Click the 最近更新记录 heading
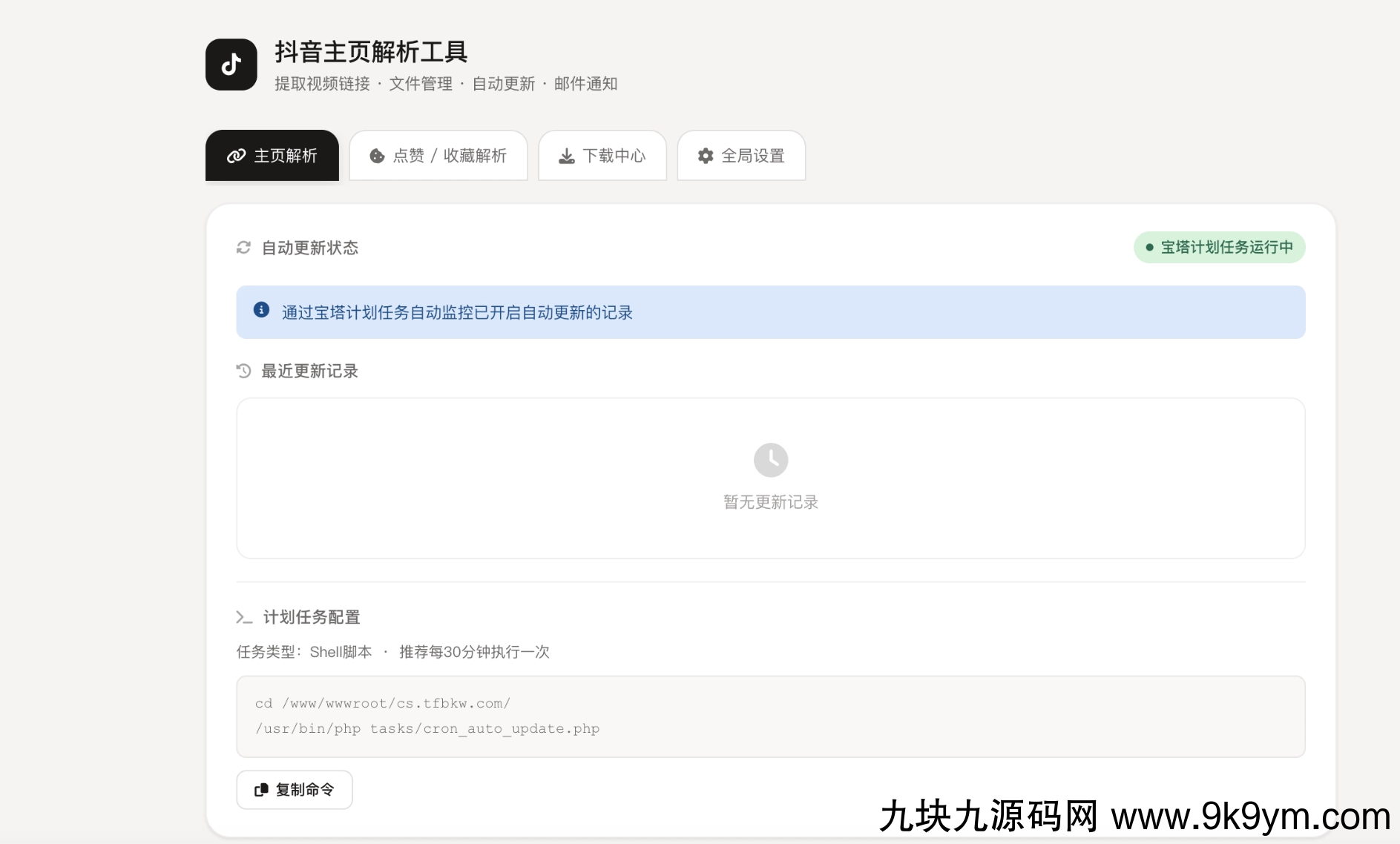The height and width of the screenshot is (844, 1400). pos(310,371)
